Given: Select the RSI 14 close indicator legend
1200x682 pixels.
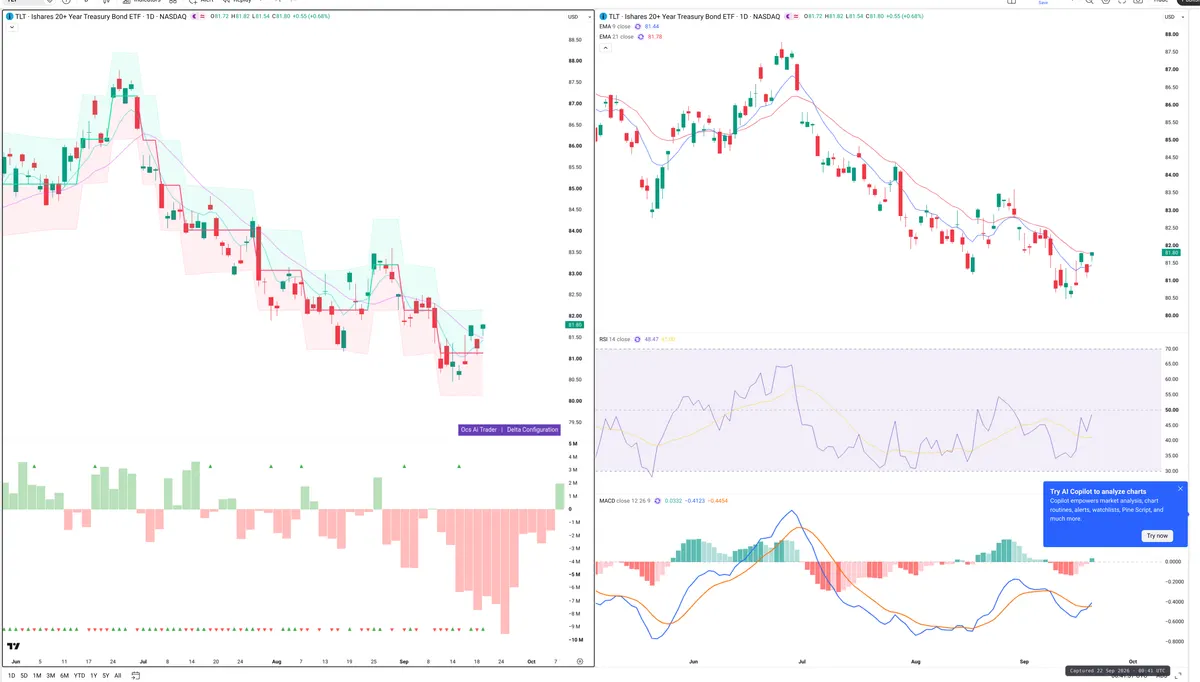Looking at the screenshot, I should point(614,339).
